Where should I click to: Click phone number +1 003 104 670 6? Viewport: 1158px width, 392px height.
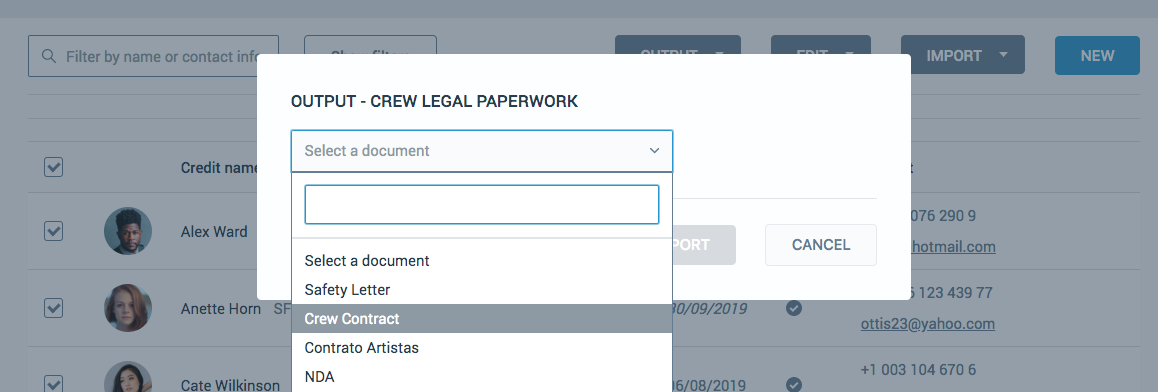click(918, 369)
